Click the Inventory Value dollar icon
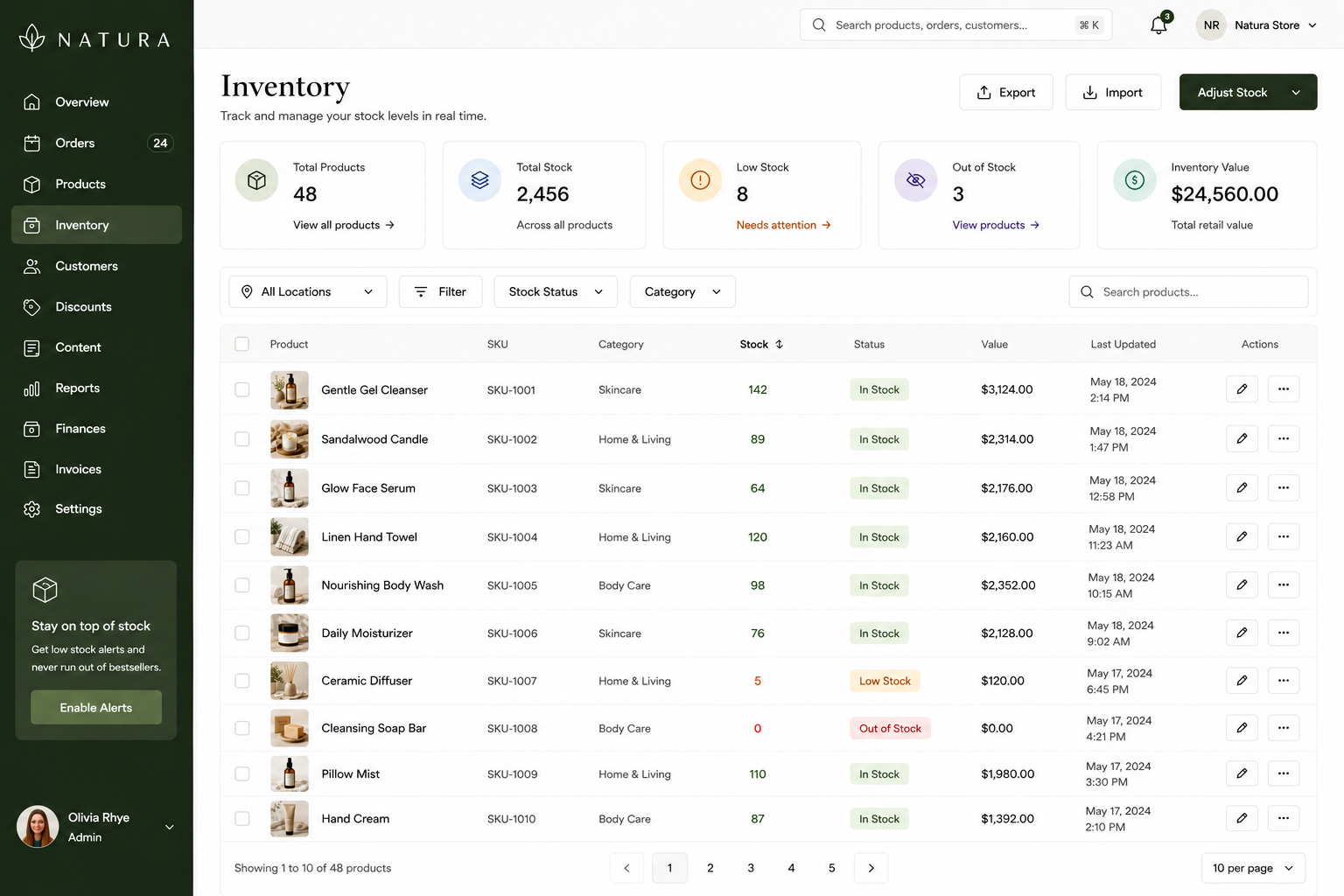Image resolution: width=1344 pixels, height=896 pixels. pos(1135,180)
